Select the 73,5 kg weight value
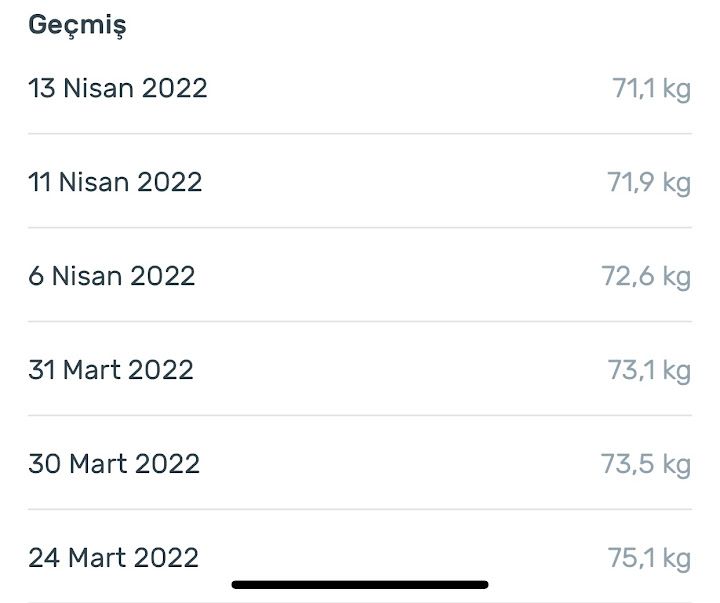Image resolution: width=720 pixels, height=603 pixels. (646, 464)
